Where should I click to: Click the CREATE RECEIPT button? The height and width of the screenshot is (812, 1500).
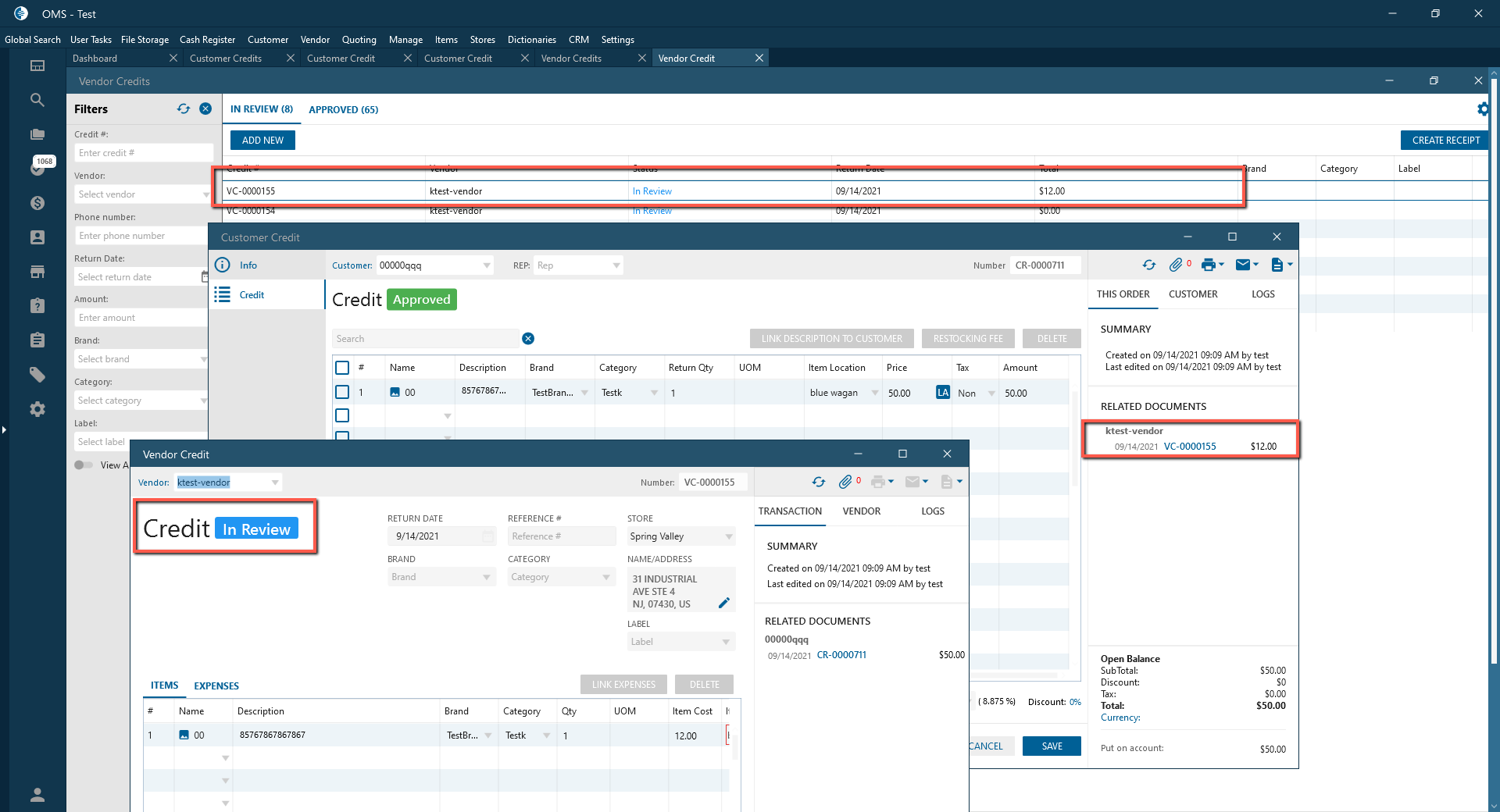tap(1446, 141)
